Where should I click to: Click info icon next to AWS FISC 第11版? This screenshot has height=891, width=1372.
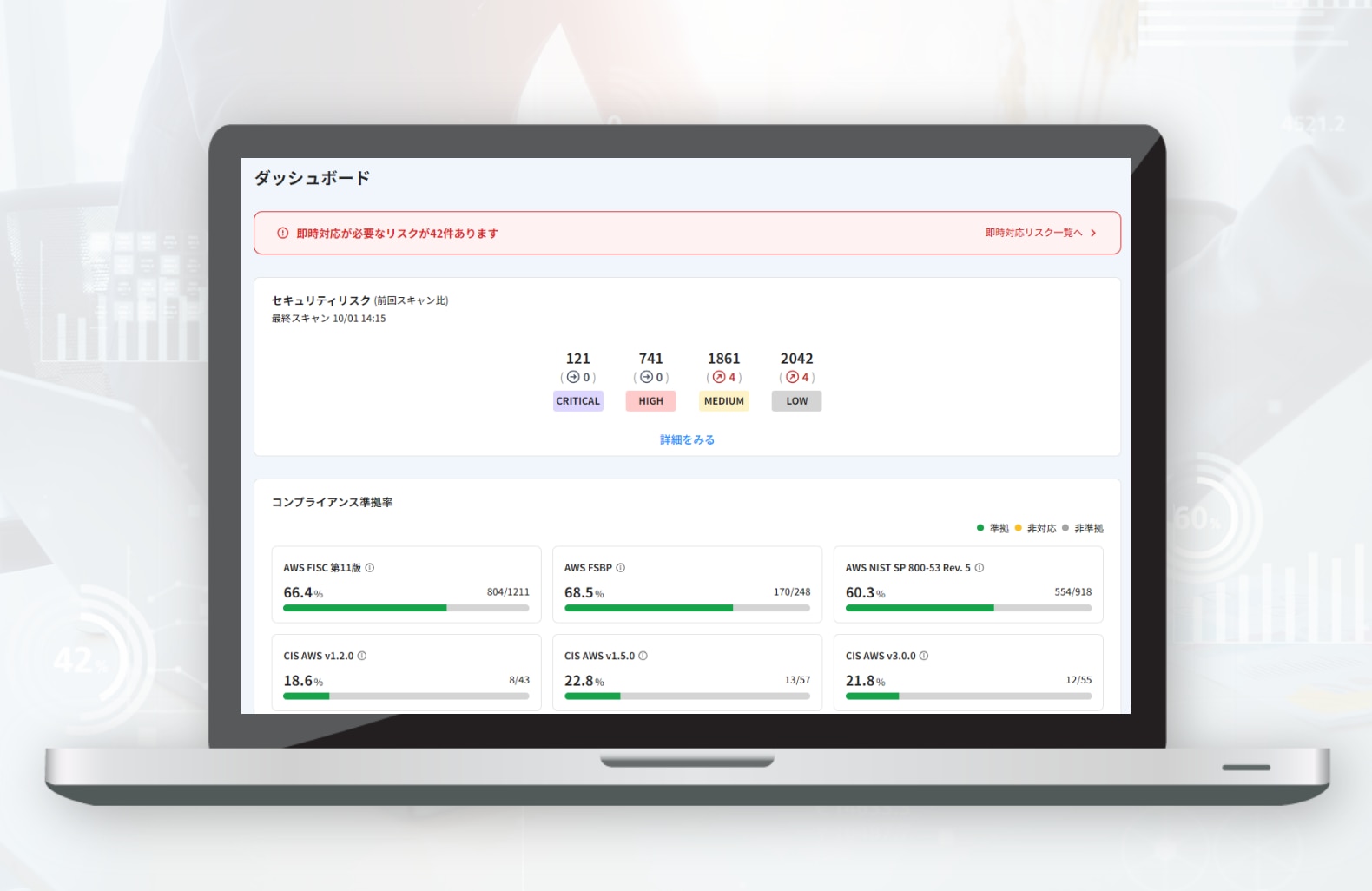(x=370, y=568)
